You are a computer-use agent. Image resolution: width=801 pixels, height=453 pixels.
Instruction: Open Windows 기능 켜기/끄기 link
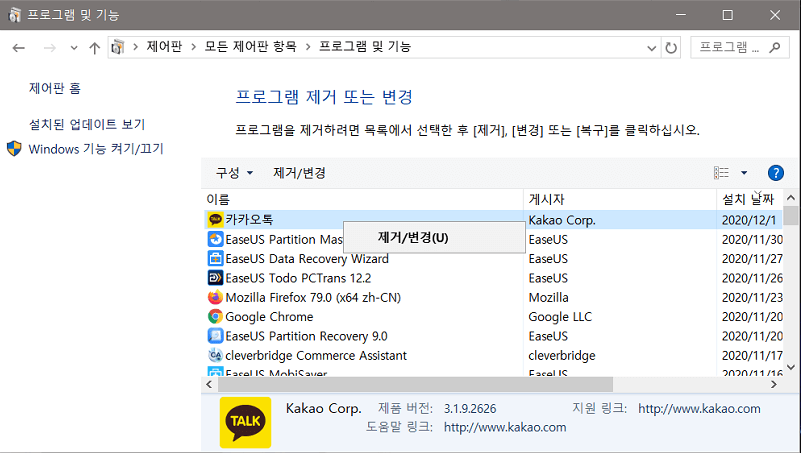point(96,149)
